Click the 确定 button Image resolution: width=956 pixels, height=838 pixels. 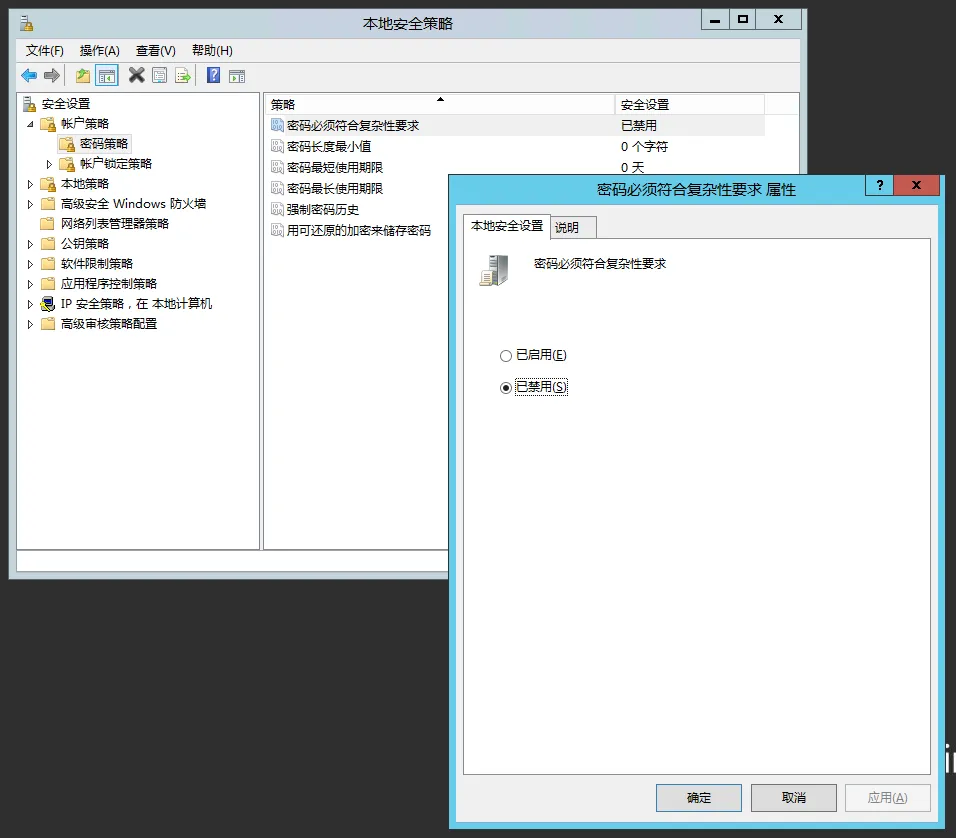pos(698,797)
